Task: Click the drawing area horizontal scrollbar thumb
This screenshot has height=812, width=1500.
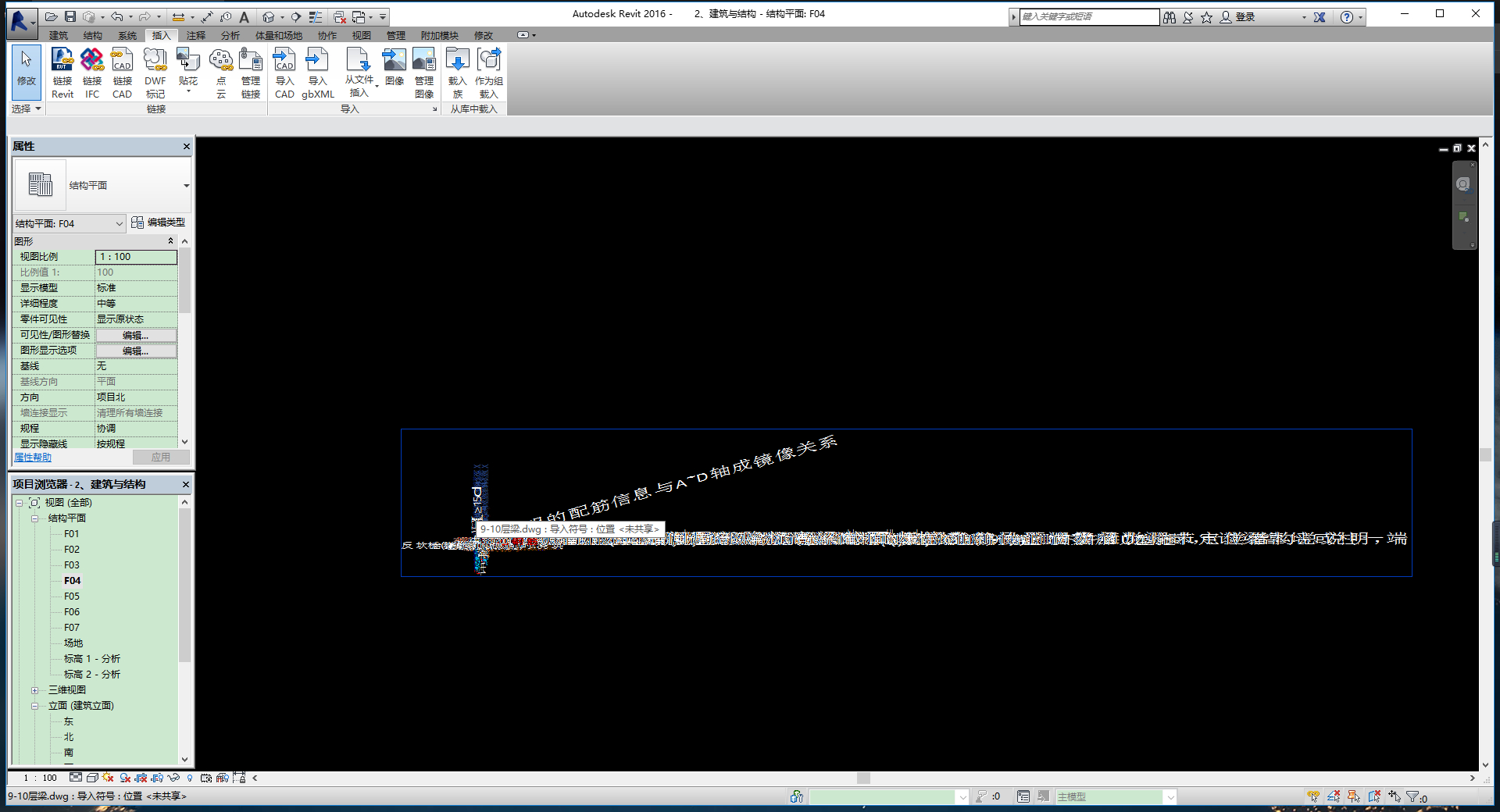Action: point(863,778)
